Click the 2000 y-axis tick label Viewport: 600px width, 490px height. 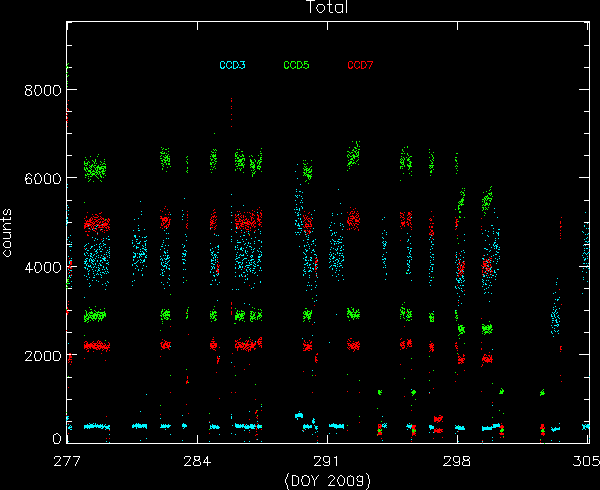pyautogui.click(x=41, y=356)
